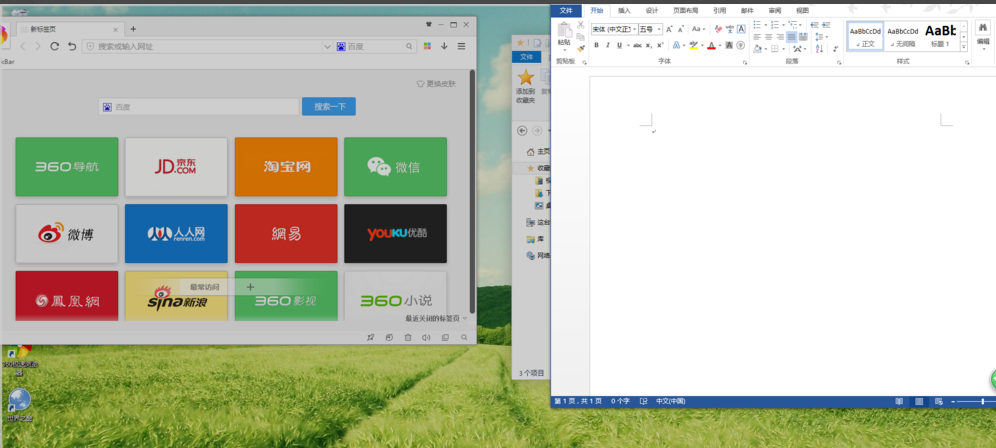Switch to the 插入 ribbon tab
The height and width of the screenshot is (448, 996).
[x=624, y=10]
